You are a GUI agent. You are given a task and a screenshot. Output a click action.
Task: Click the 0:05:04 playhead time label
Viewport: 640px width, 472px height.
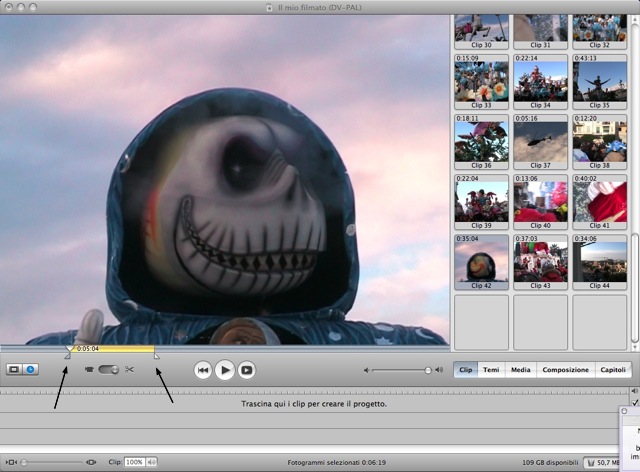click(x=88, y=349)
